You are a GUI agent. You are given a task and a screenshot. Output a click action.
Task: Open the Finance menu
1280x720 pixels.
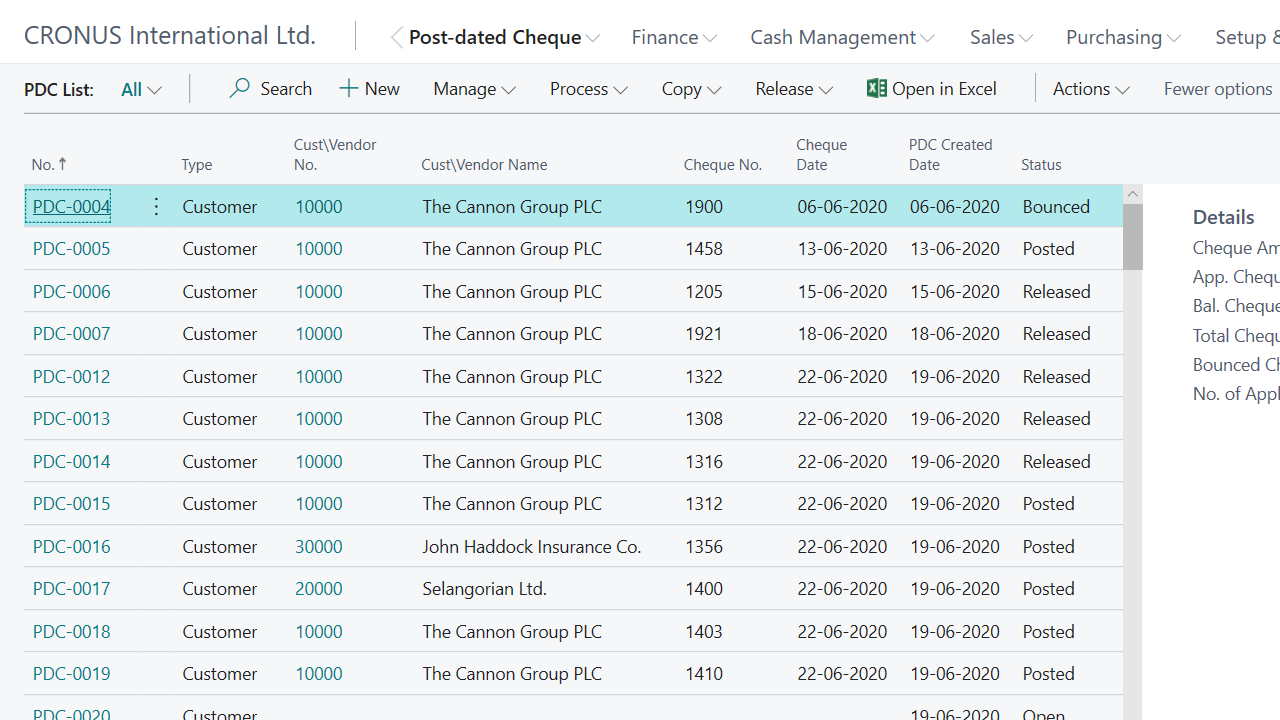pos(674,38)
